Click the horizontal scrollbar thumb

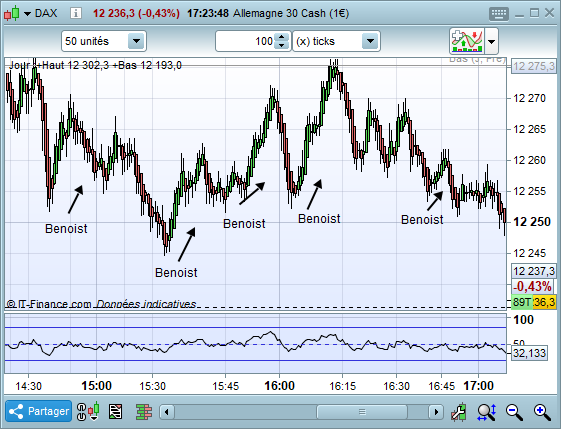click(x=362, y=412)
